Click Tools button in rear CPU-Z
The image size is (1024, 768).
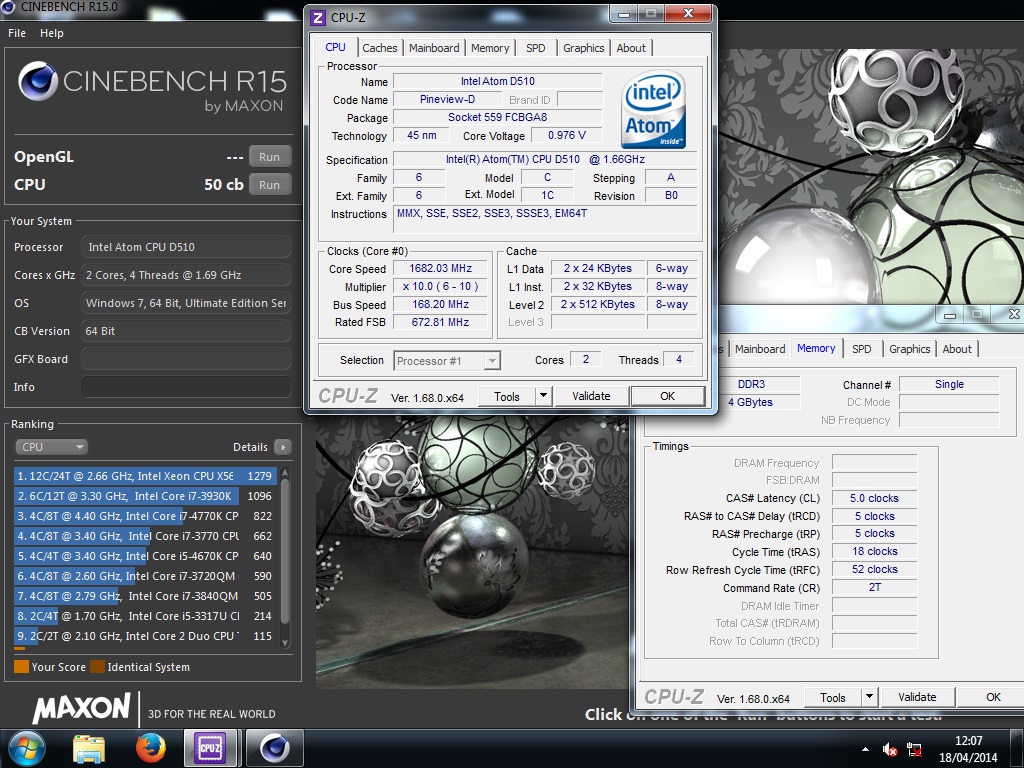pyautogui.click(x=833, y=697)
